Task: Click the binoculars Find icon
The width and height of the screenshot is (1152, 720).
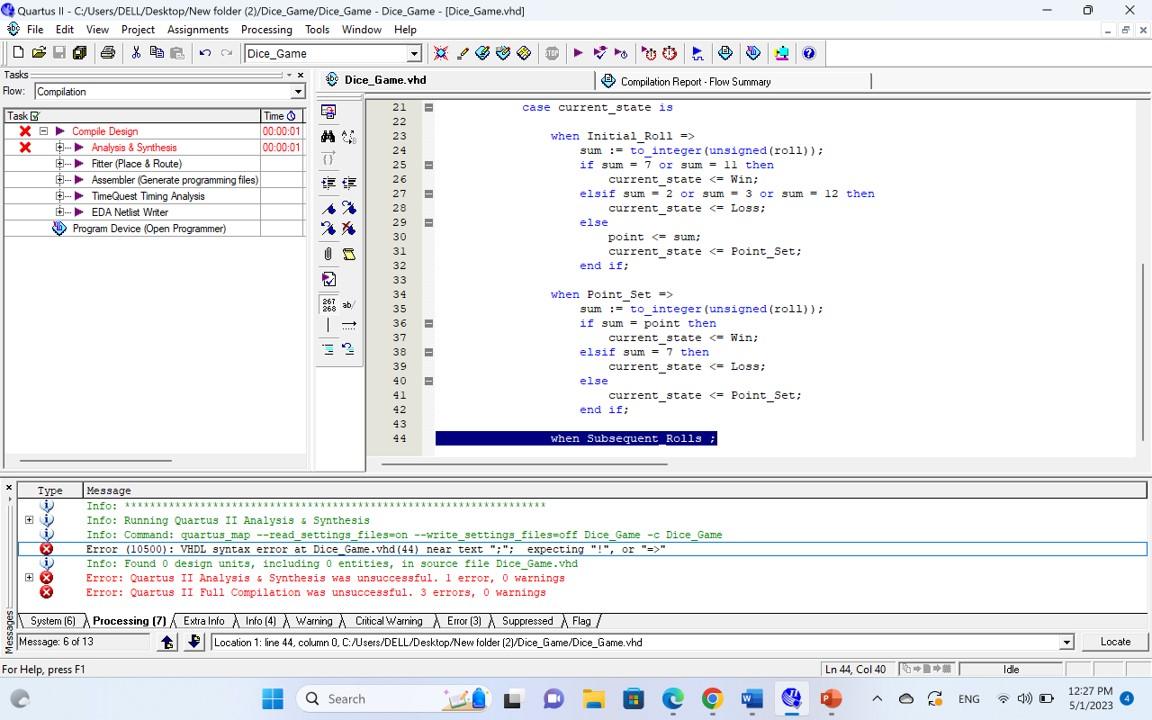Action: (x=328, y=137)
